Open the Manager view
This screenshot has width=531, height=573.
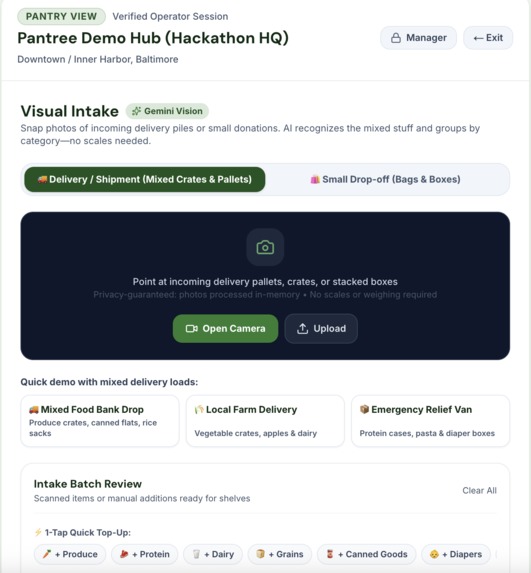418,38
